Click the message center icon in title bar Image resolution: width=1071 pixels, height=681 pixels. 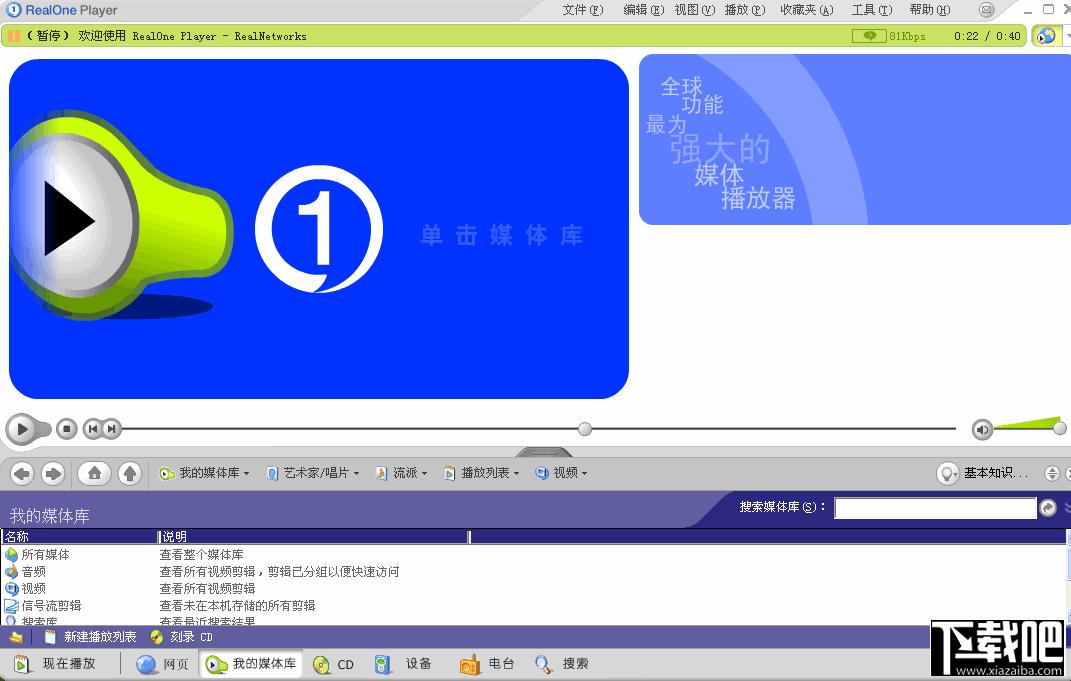(986, 10)
